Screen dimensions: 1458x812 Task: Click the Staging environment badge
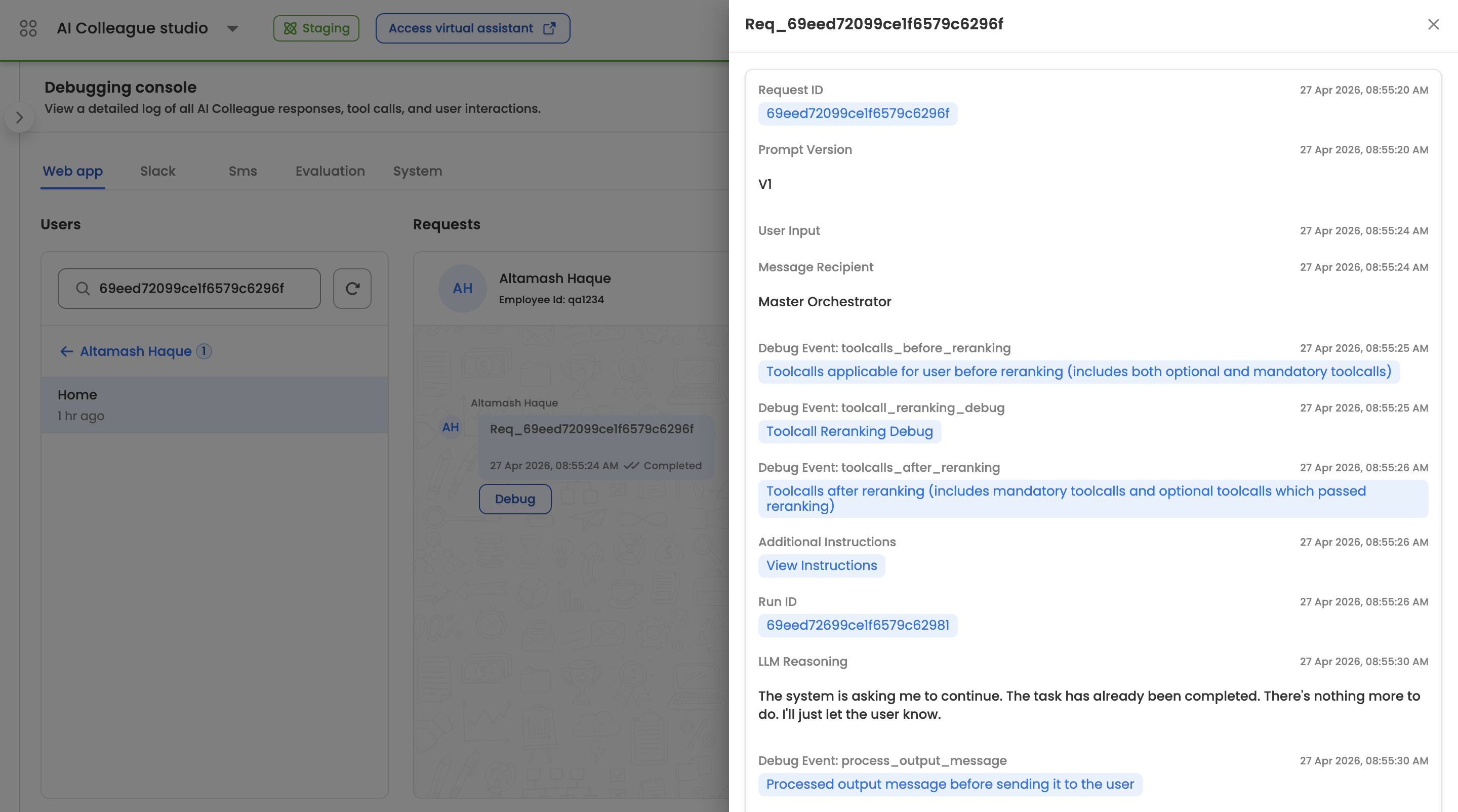(316, 28)
